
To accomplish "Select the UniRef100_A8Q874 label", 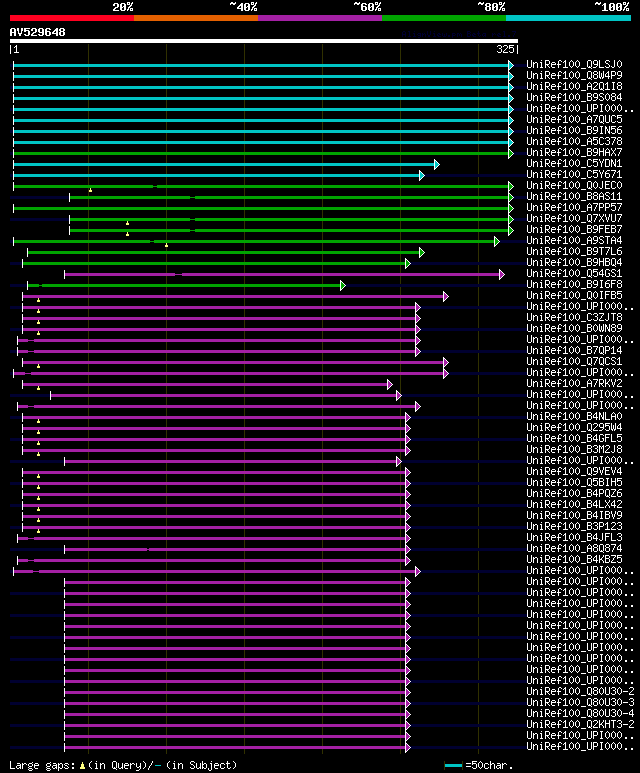I will pos(574,549).
